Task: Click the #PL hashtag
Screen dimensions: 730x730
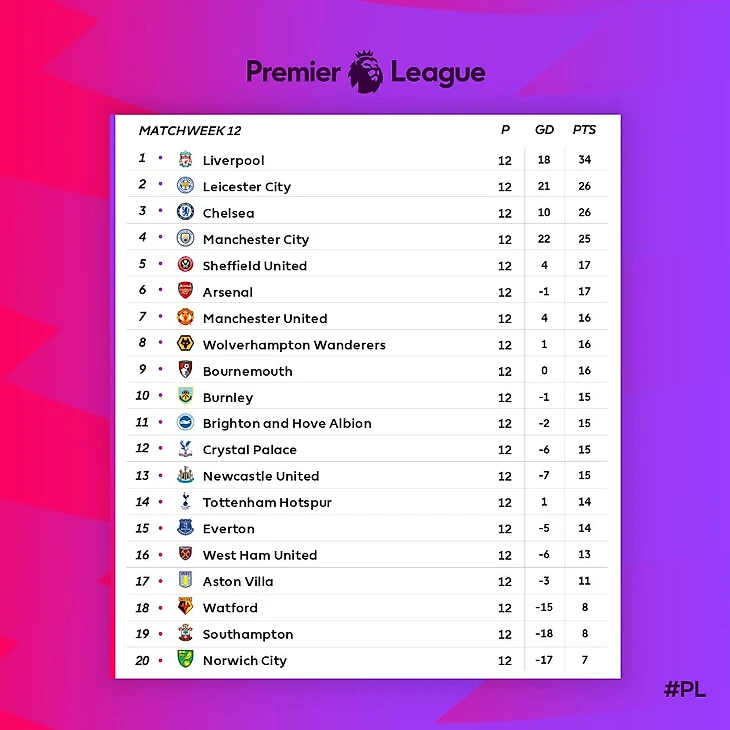Action: tap(685, 689)
